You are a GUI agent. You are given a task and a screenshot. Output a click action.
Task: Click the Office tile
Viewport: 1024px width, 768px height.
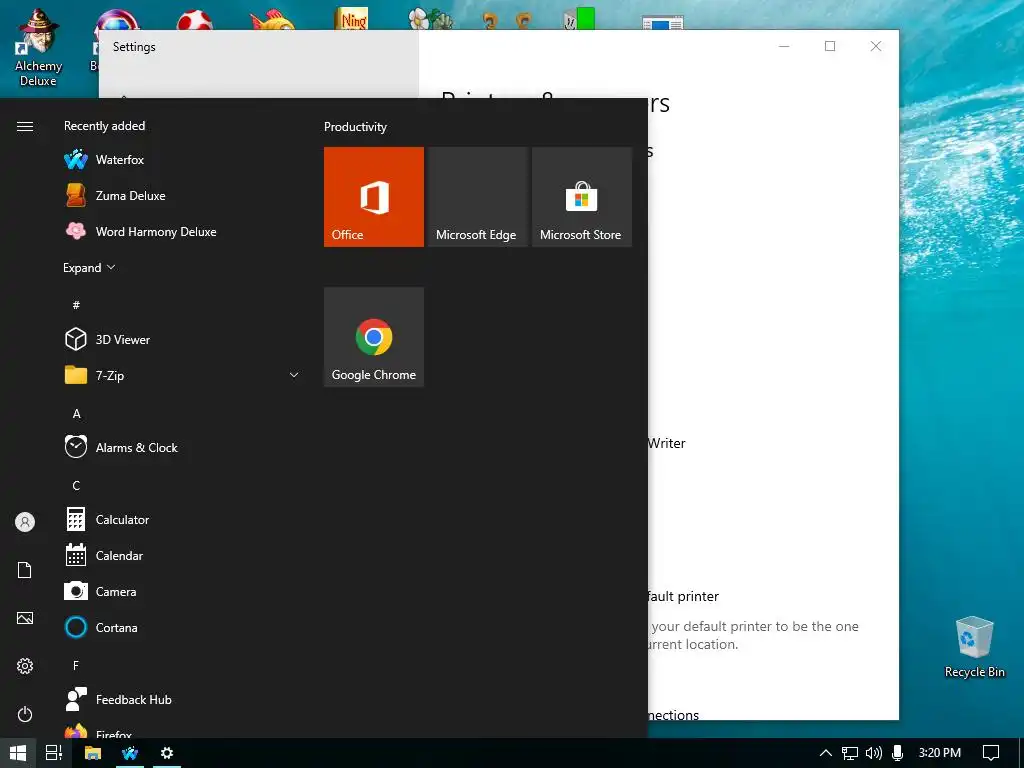tap(374, 197)
